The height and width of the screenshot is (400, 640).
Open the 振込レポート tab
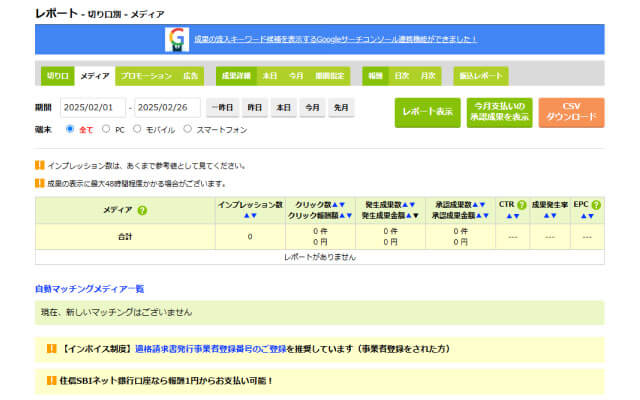[x=481, y=76]
